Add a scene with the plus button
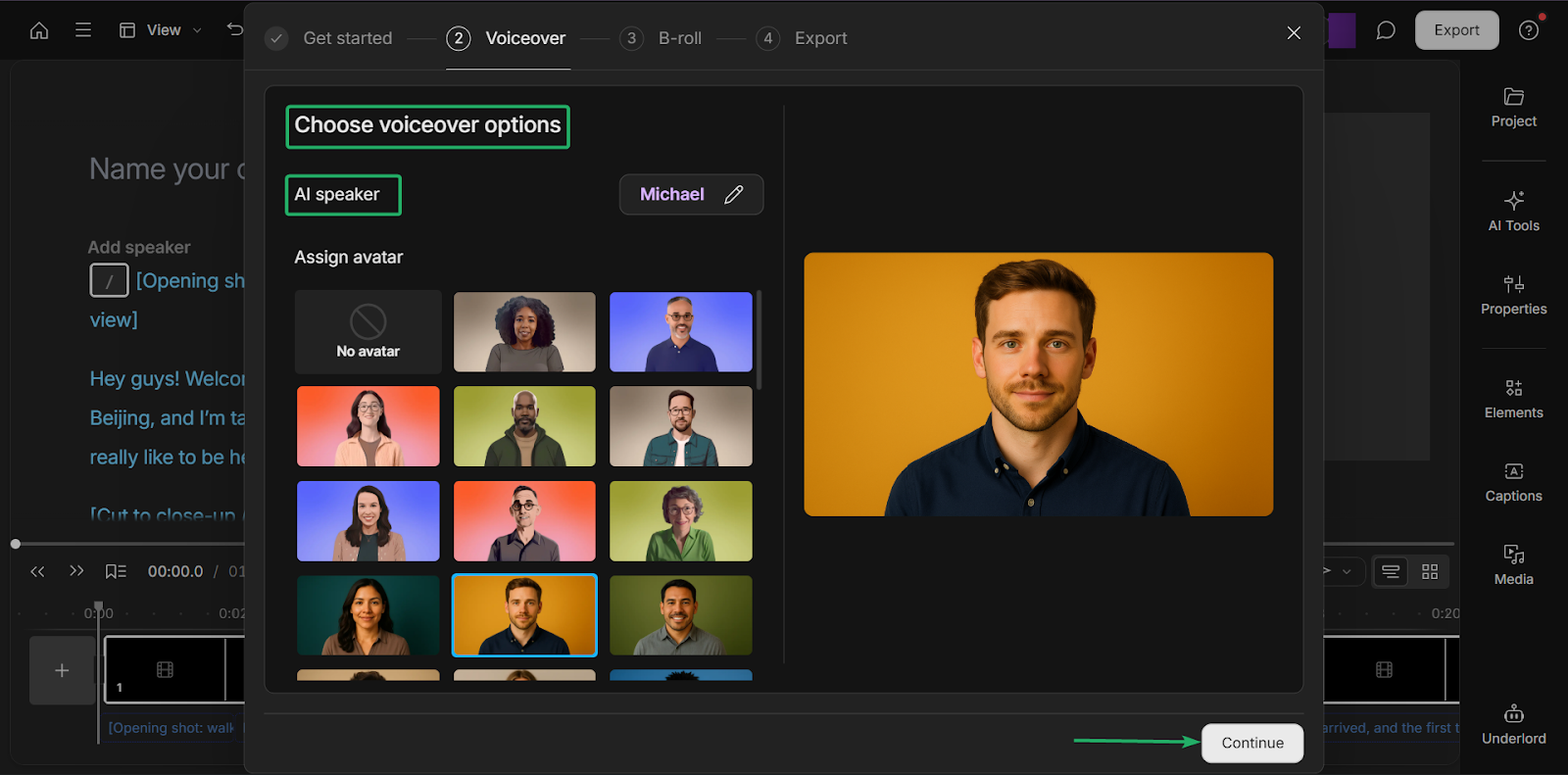Viewport: 1568px width, 775px height. pyautogui.click(x=62, y=670)
